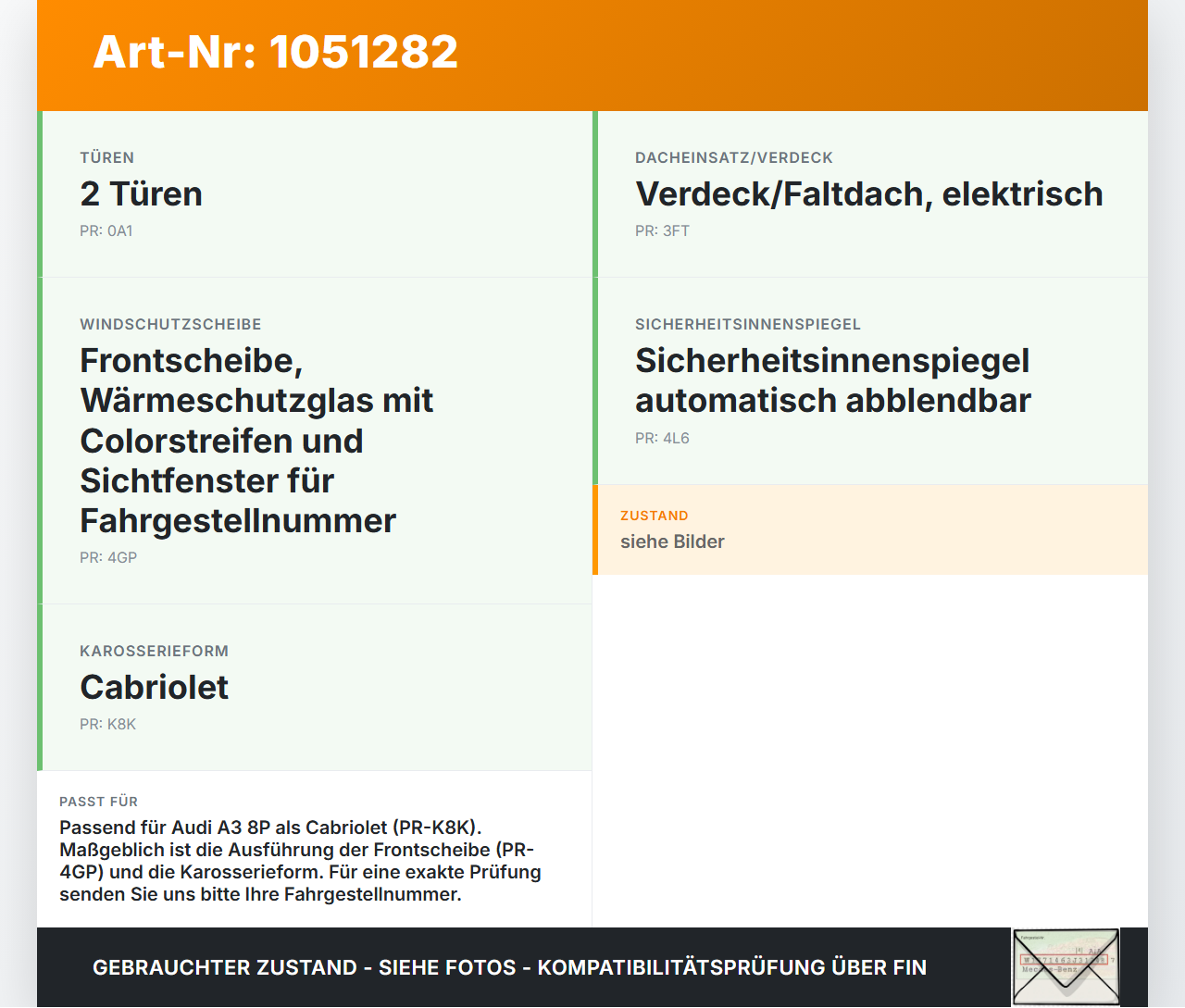Click the 'PR: 3FT' code
Viewport: 1185px width, 1008px height.
pyautogui.click(x=662, y=231)
